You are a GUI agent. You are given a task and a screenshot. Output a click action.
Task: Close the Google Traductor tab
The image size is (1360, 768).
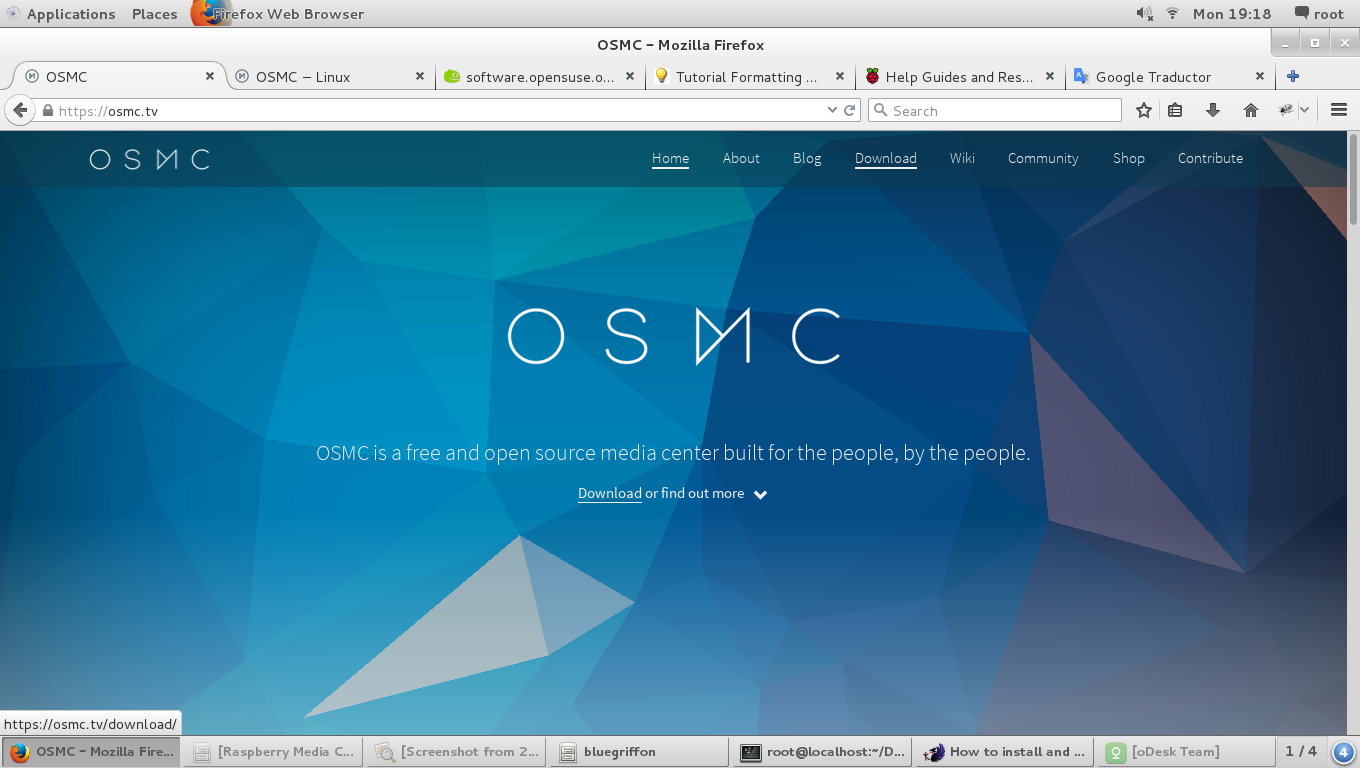click(x=1260, y=76)
